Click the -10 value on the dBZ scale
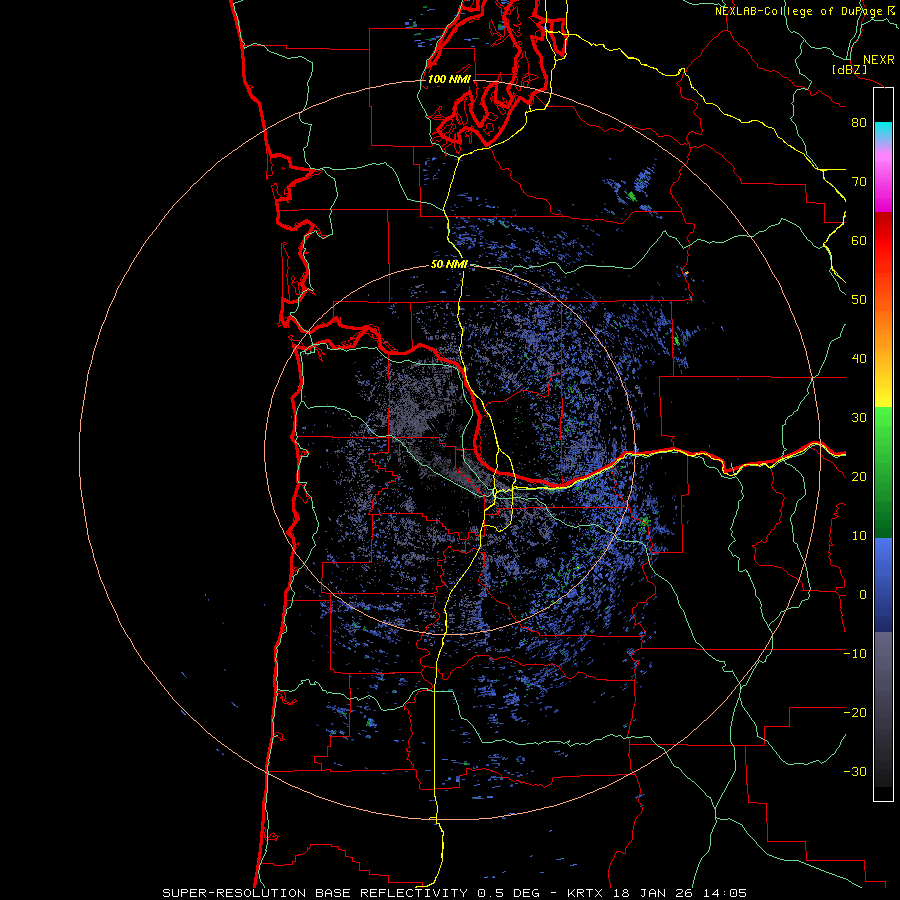900x900 pixels. (x=855, y=654)
